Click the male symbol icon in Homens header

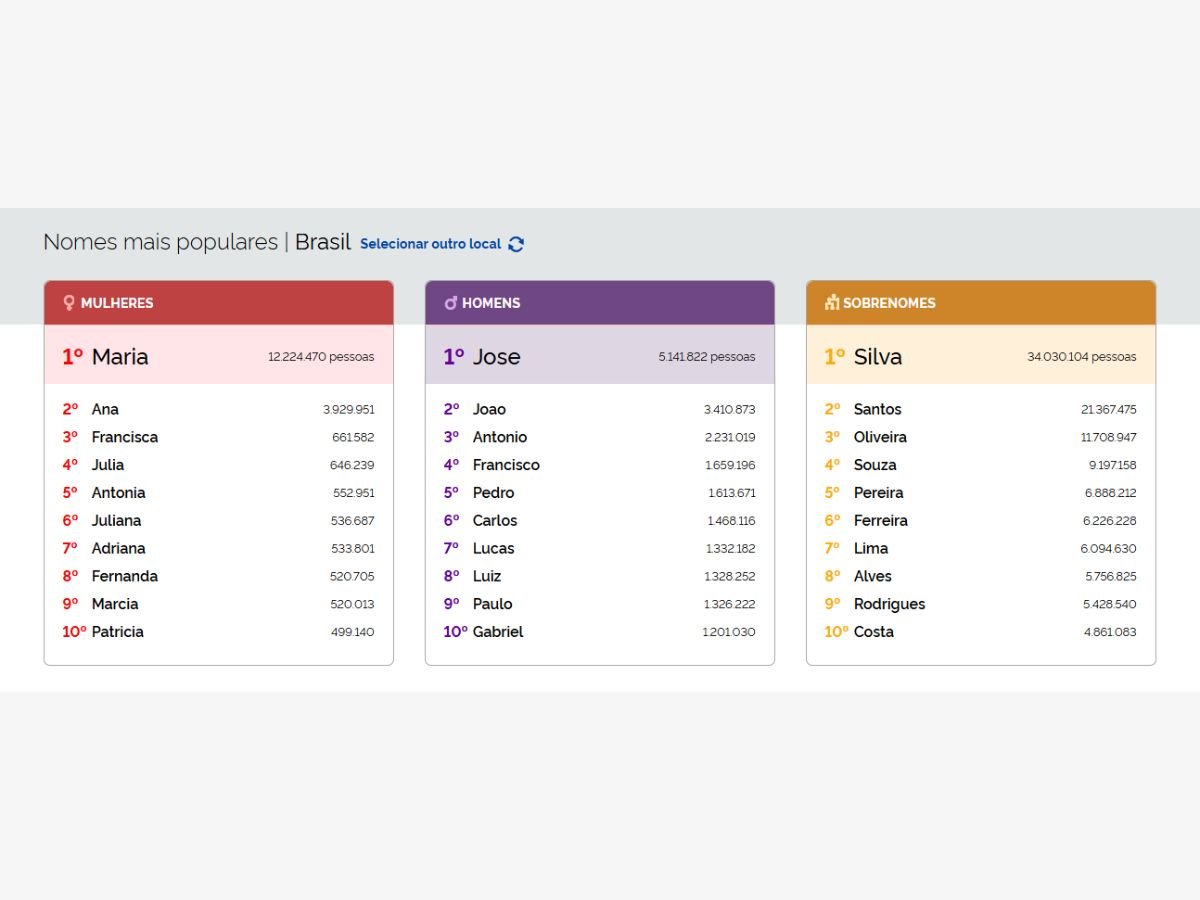(x=451, y=302)
